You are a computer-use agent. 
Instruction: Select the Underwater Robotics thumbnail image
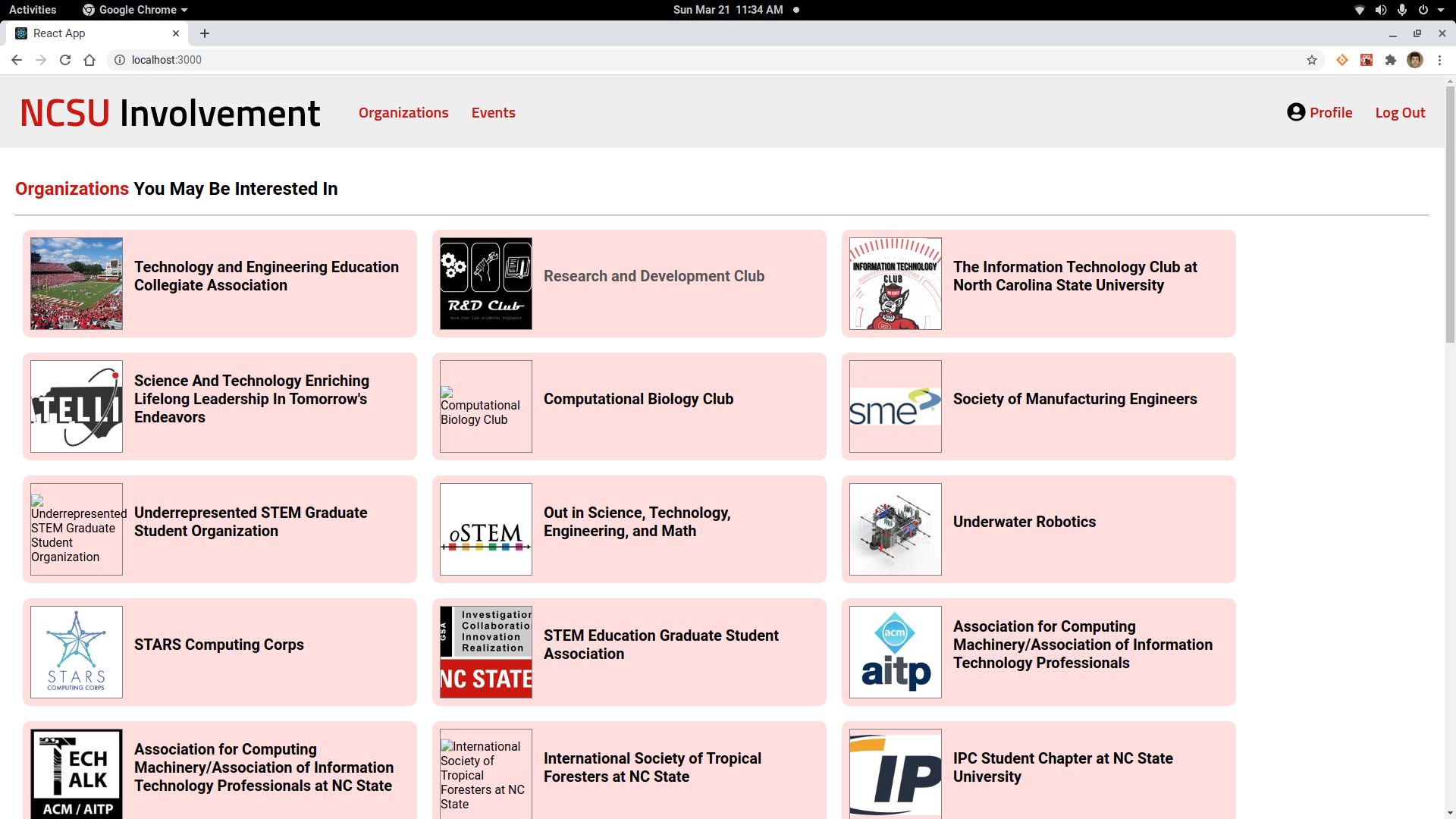tap(895, 529)
